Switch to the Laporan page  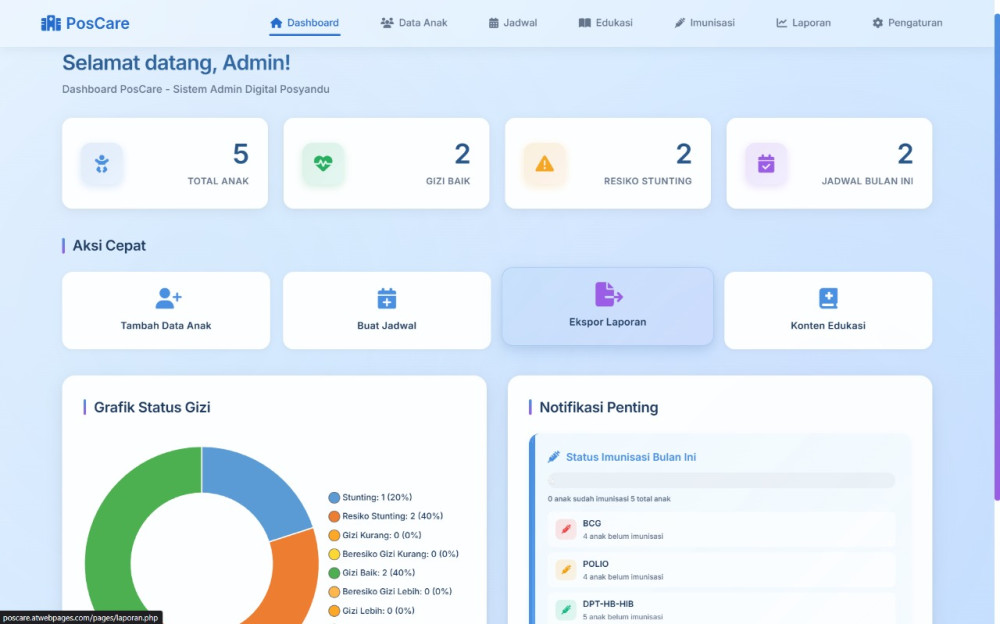point(803,23)
